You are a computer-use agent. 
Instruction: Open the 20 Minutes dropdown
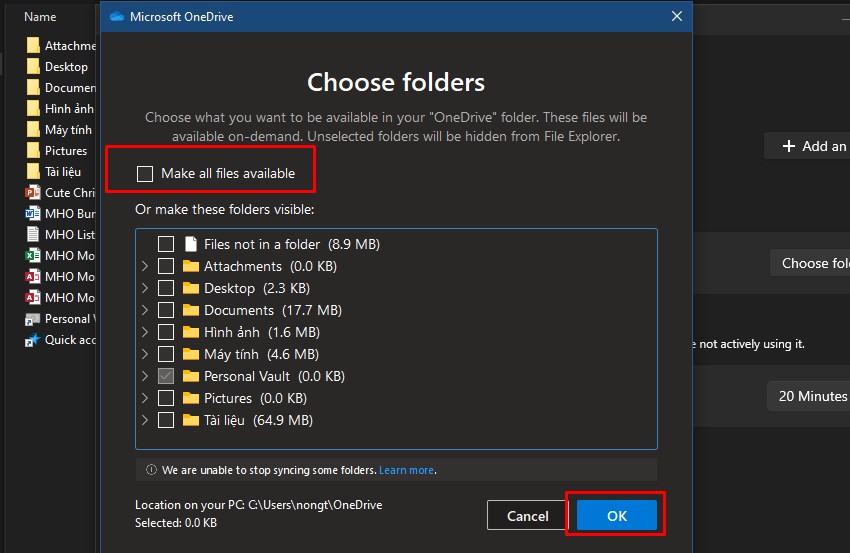coord(809,396)
